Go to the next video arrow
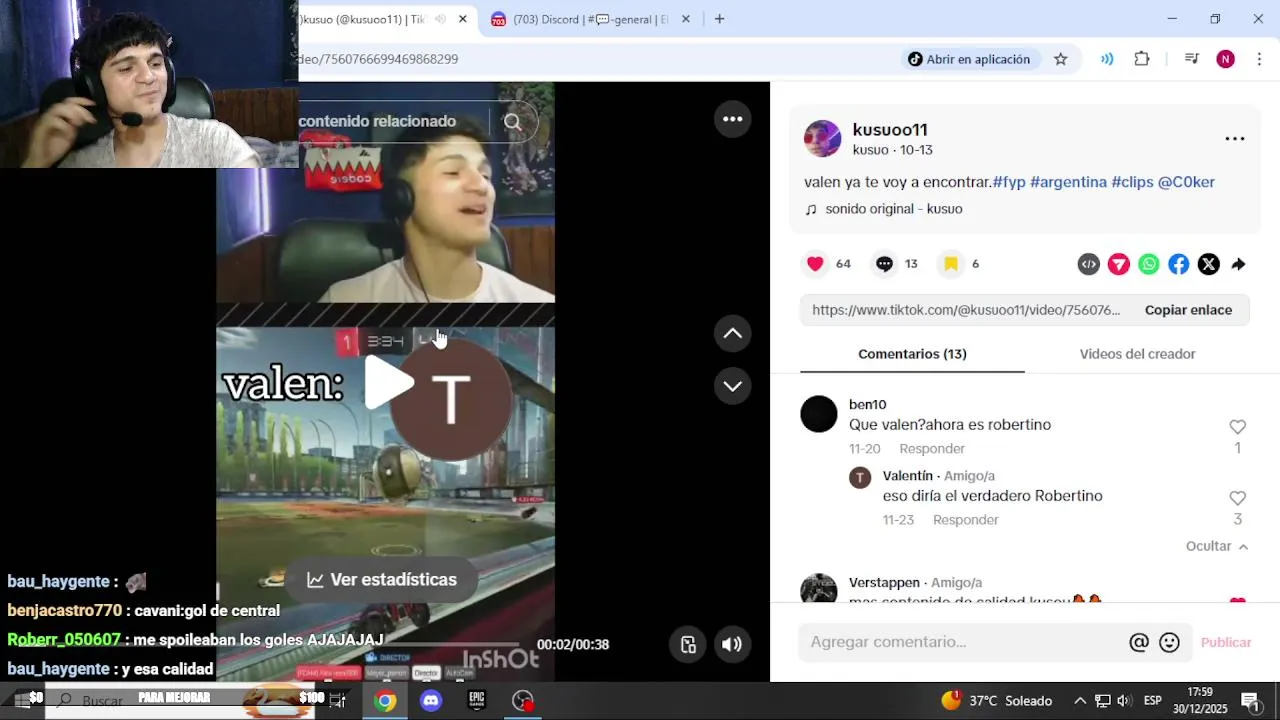Viewport: 1280px width, 720px height. pos(733,386)
